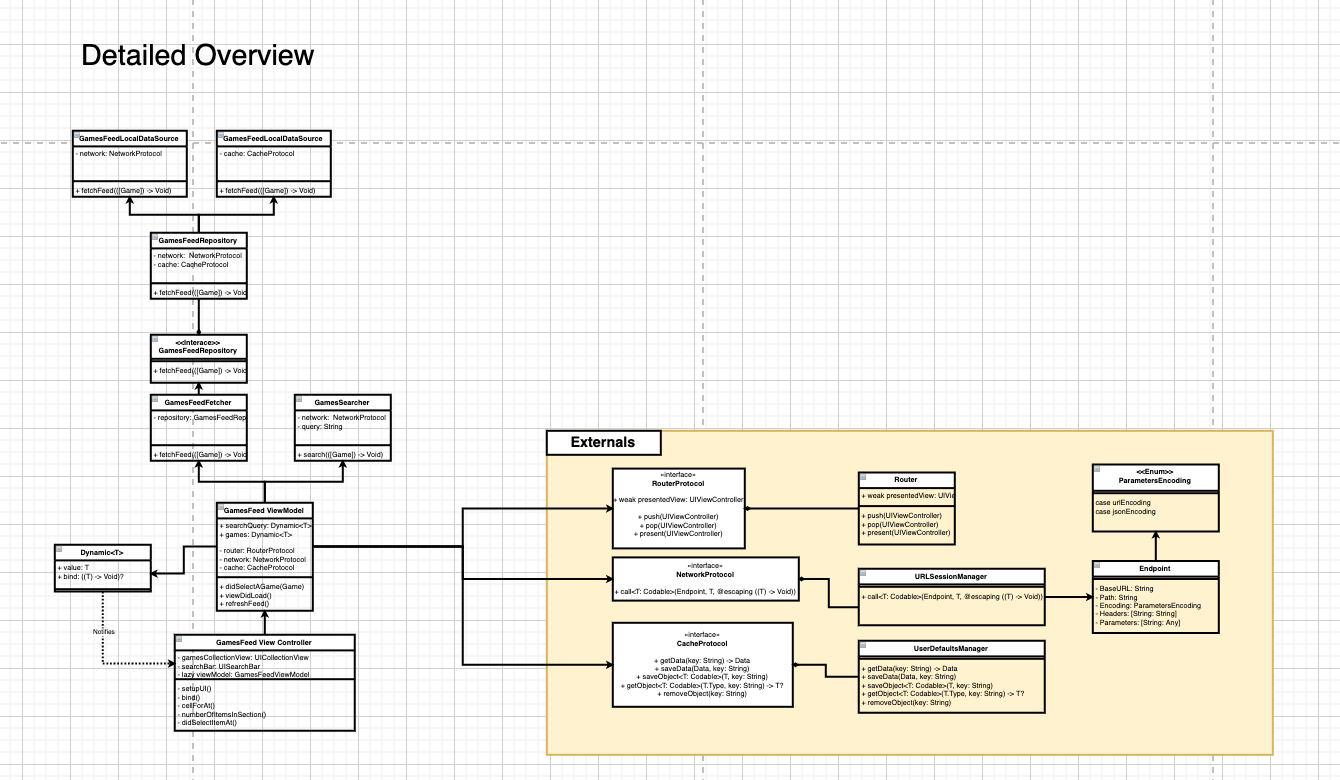Select the NetworkProtocol interface box
1340x780 pixels.
coord(706,580)
